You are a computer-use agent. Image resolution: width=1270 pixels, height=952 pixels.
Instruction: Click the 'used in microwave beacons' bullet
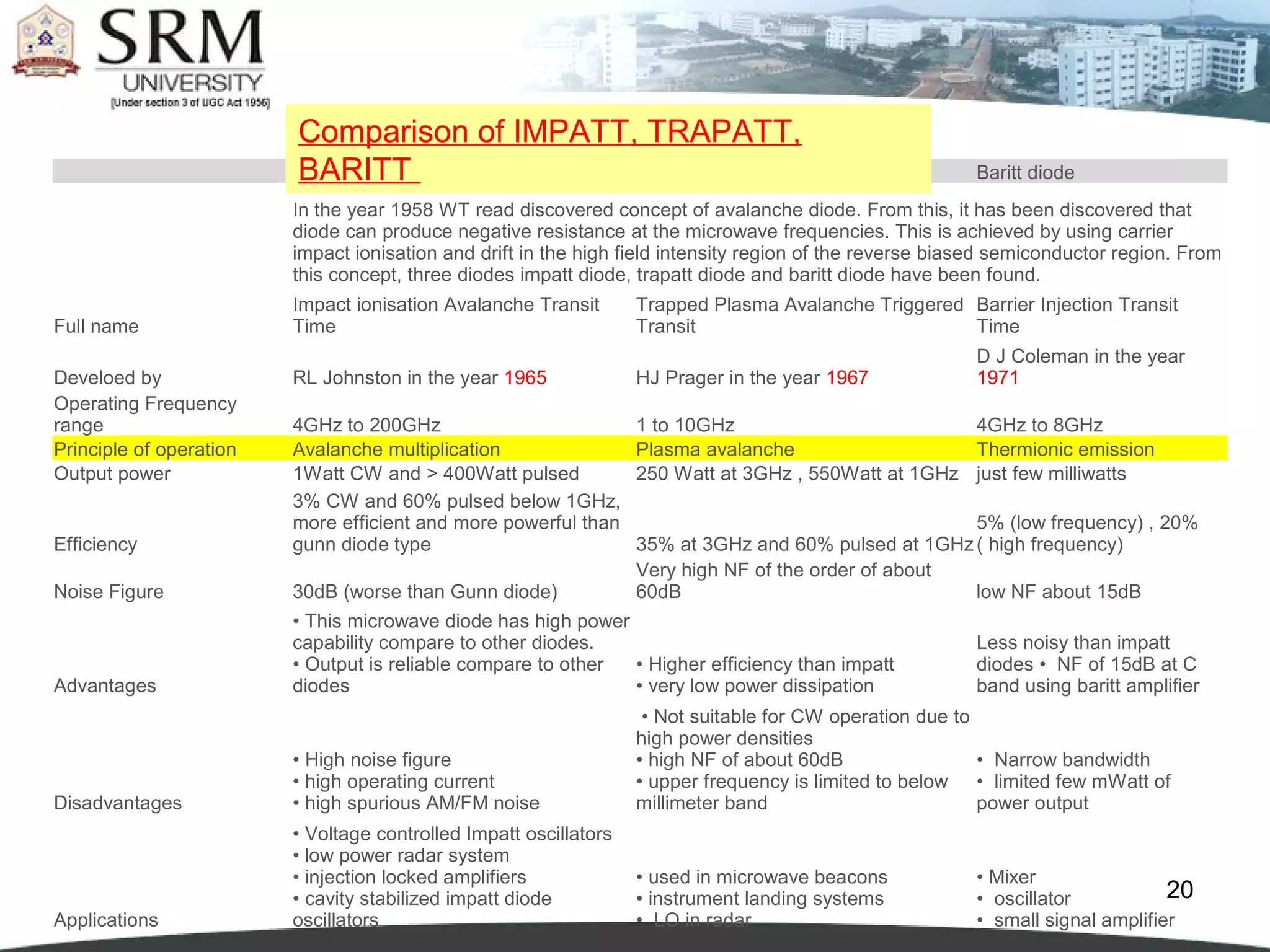pyautogui.click(x=762, y=877)
